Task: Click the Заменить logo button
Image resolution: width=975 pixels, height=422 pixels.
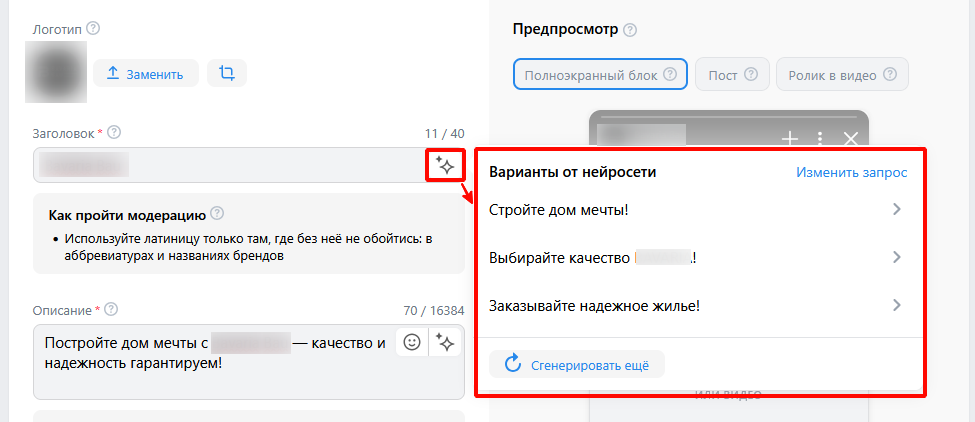Action: [x=145, y=73]
